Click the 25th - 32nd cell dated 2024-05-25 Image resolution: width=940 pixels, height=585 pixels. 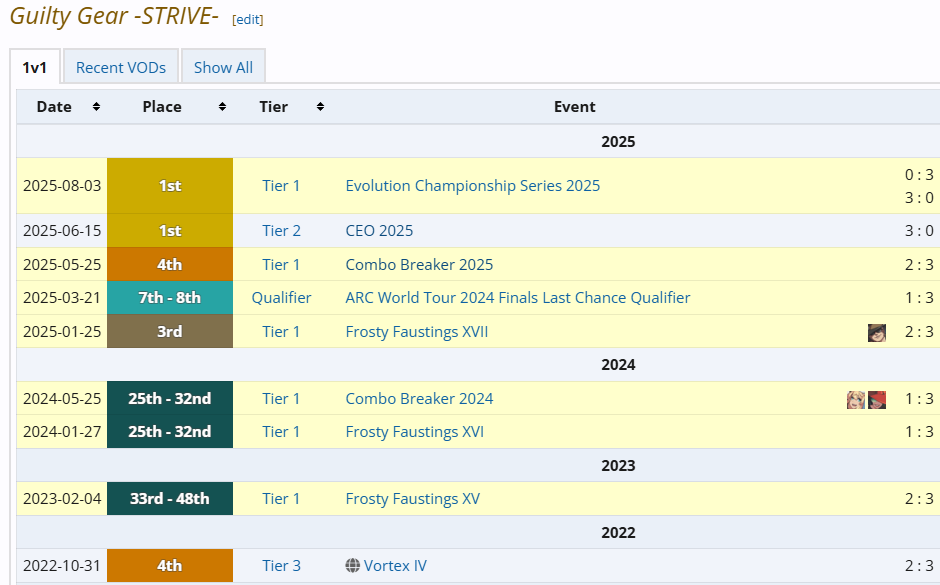pos(170,399)
